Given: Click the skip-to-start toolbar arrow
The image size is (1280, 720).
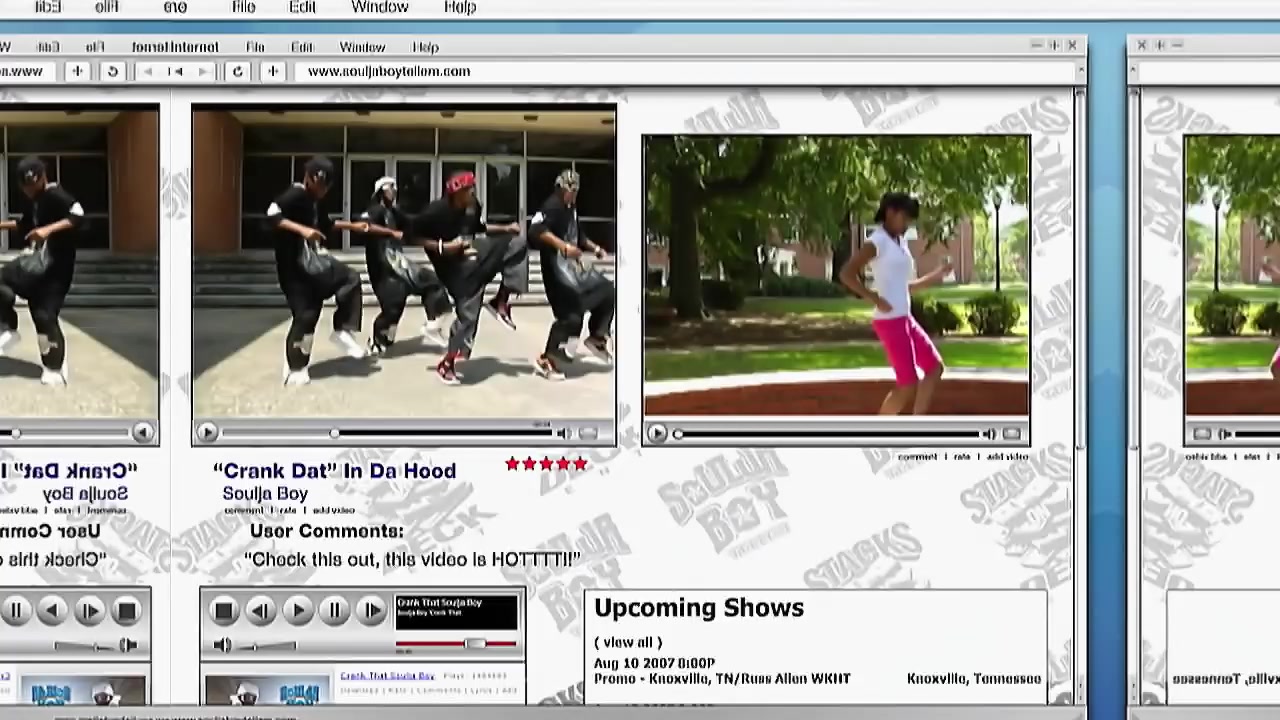Looking at the screenshot, I should [x=176, y=71].
